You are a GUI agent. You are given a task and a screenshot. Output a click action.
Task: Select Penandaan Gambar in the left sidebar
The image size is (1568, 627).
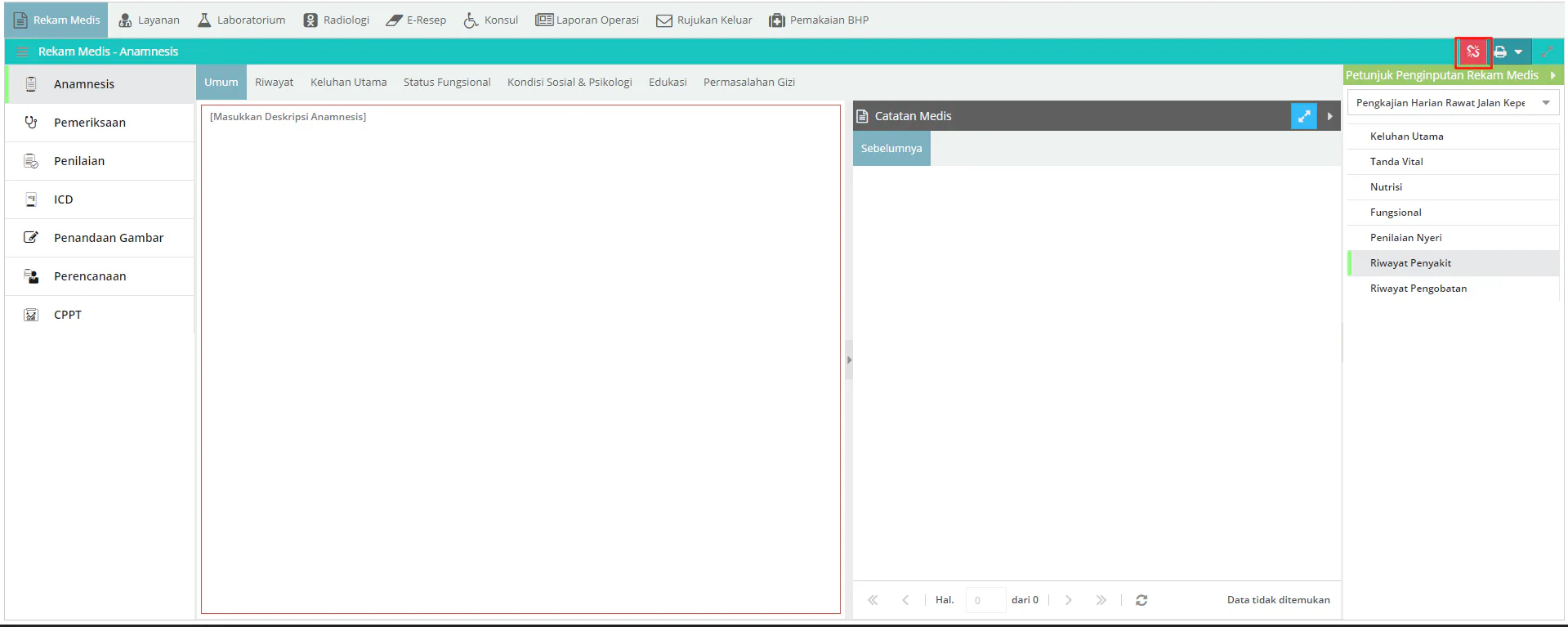point(100,238)
